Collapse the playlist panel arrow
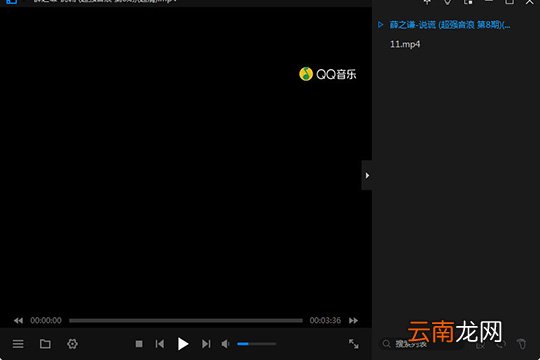The height and width of the screenshot is (360, 540). pos(367,175)
